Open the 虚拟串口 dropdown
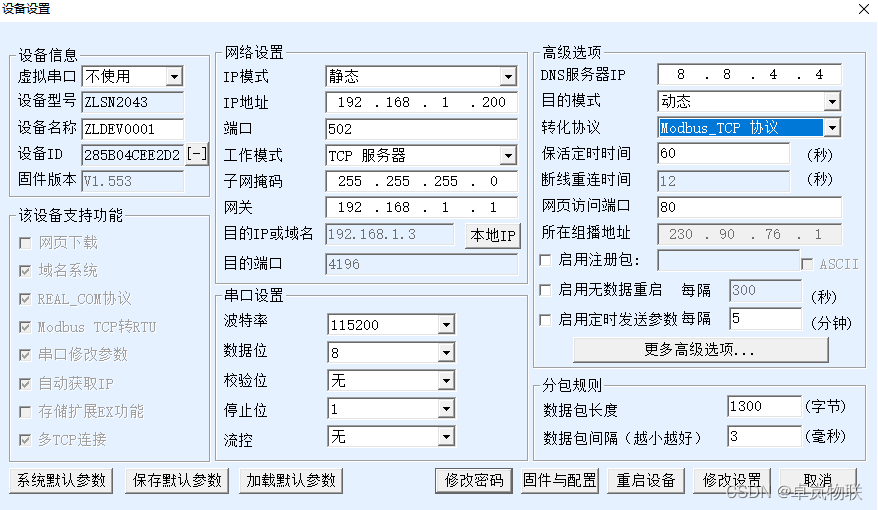Image resolution: width=878 pixels, height=510 pixels. click(x=174, y=76)
